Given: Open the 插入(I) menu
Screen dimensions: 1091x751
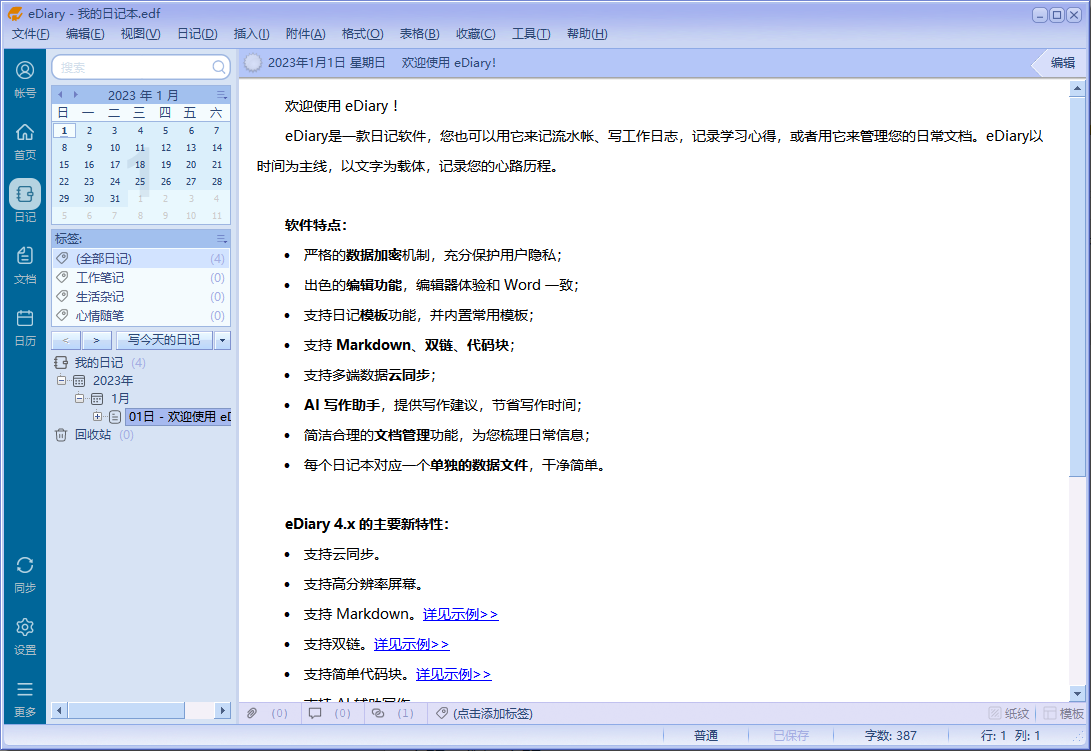Looking at the screenshot, I should click(x=250, y=33).
